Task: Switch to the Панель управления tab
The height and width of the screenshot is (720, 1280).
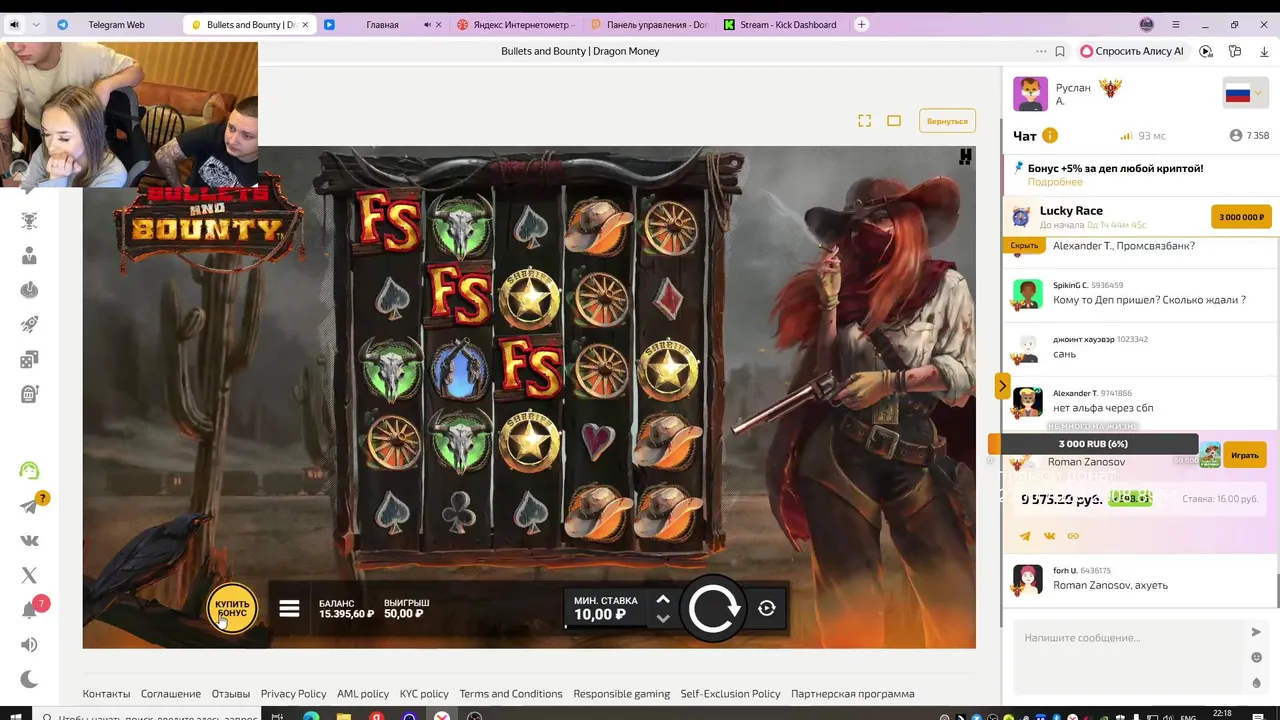Action: click(650, 24)
